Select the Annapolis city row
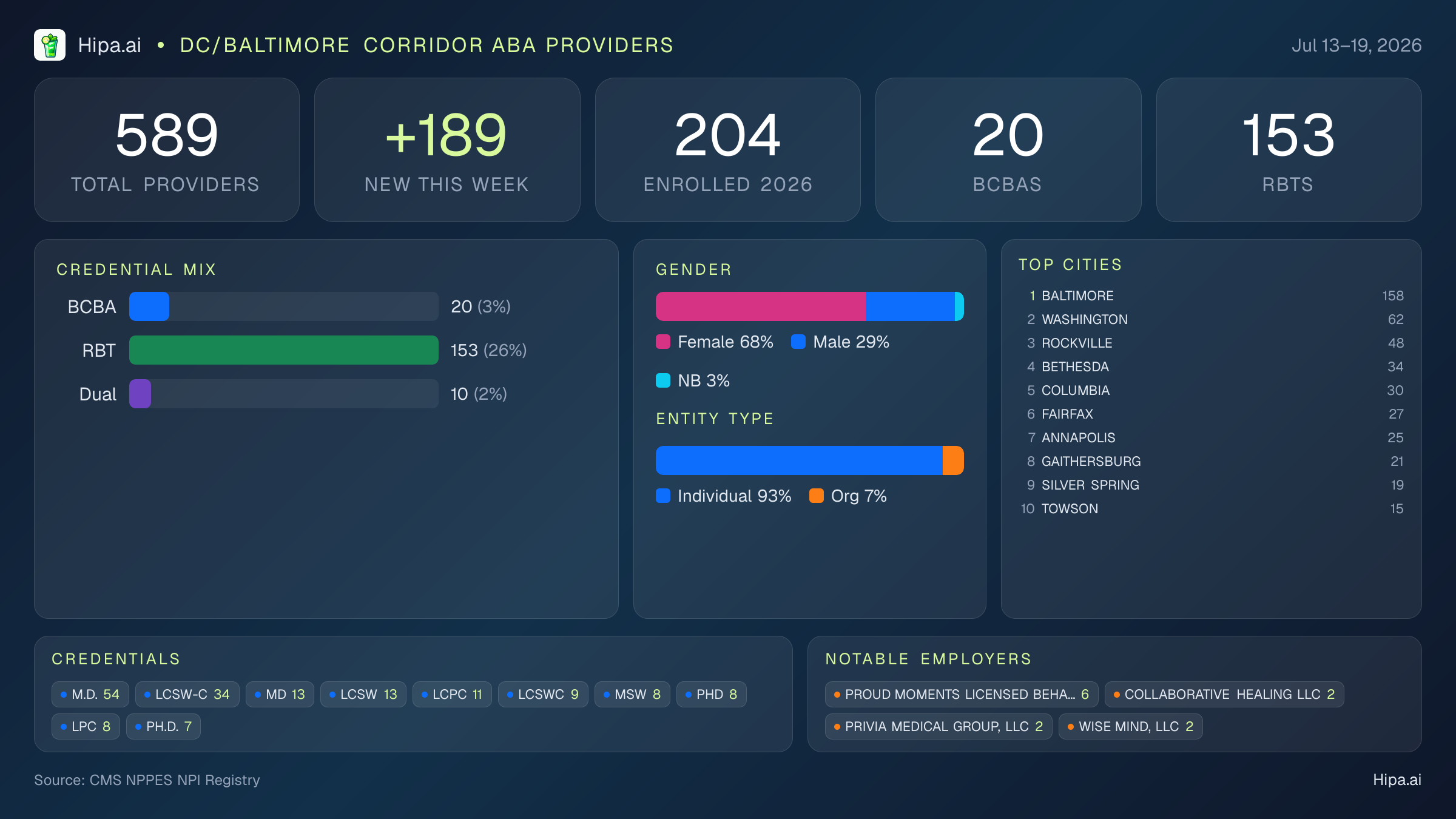 coord(1212,437)
